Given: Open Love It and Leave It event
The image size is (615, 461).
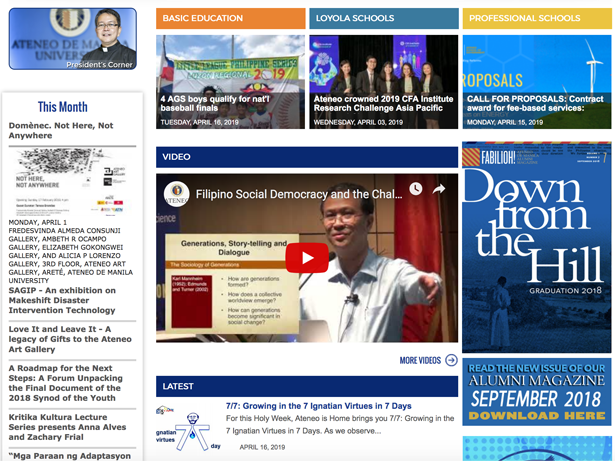Looking at the screenshot, I should tap(70, 339).
